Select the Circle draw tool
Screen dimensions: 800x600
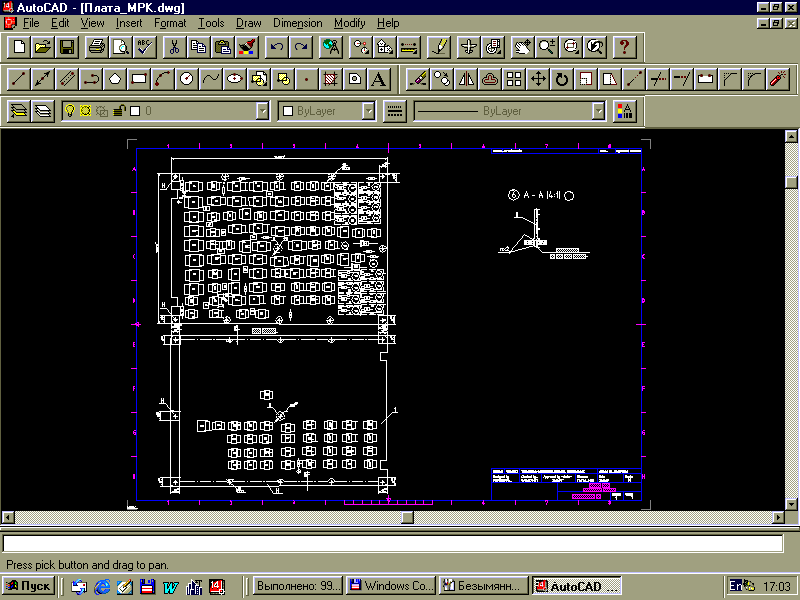click(x=187, y=79)
